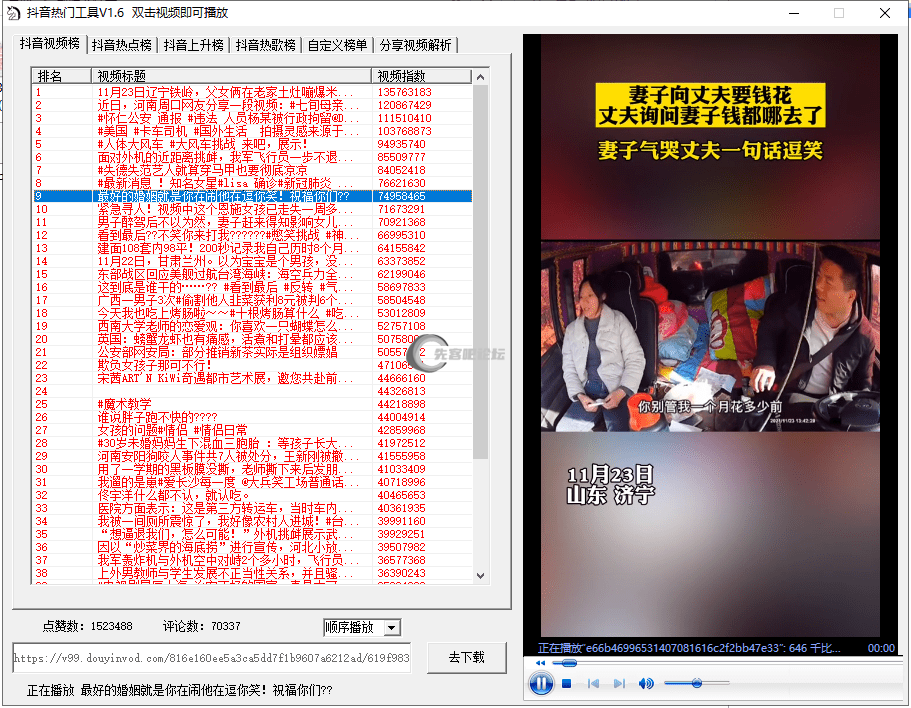The height and width of the screenshot is (708, 911).
Task: Skip to the next track in player
Action: pos(619,684)
